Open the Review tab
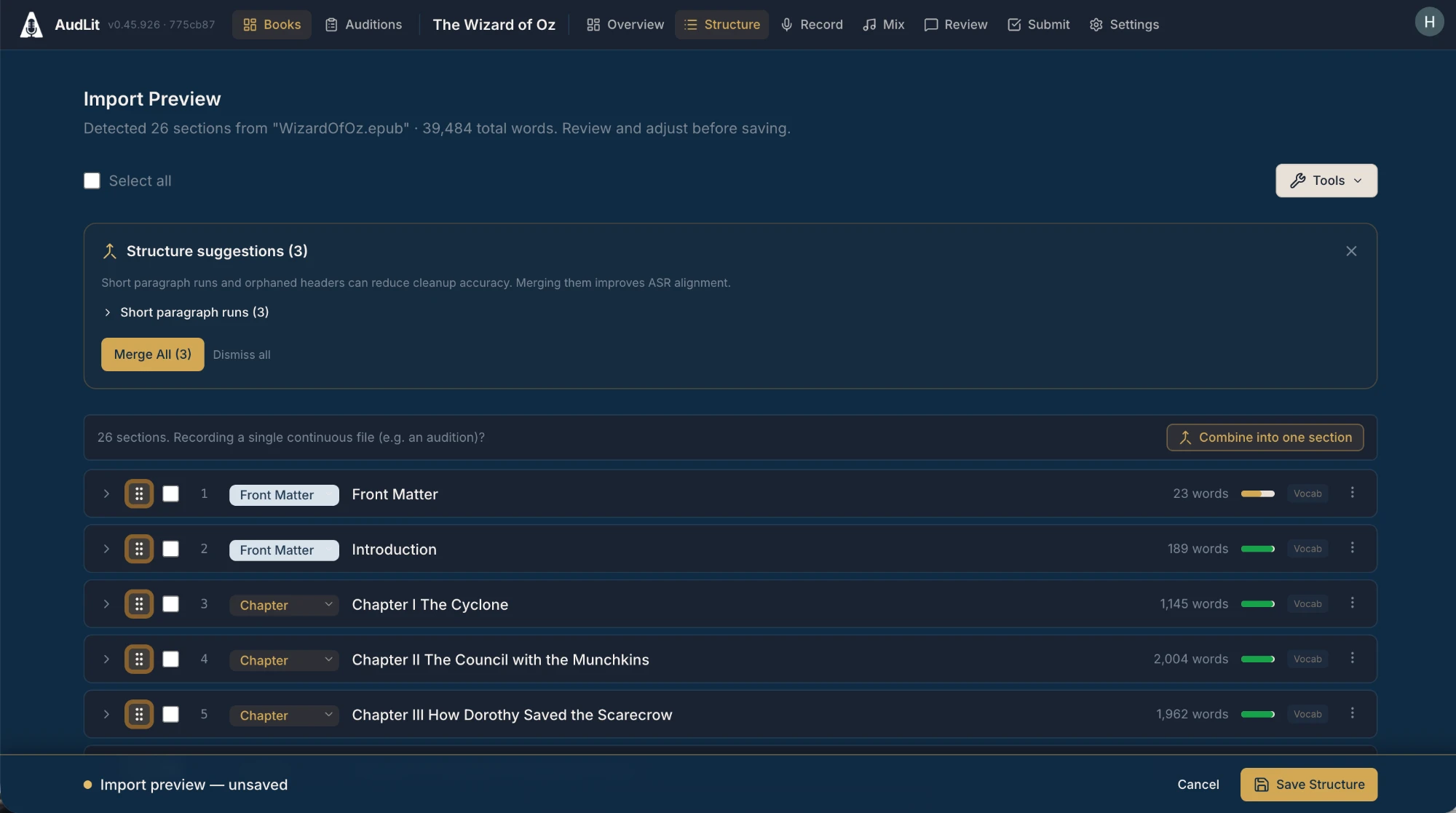This screenshot has height=813, width=1456. point(956,25)
